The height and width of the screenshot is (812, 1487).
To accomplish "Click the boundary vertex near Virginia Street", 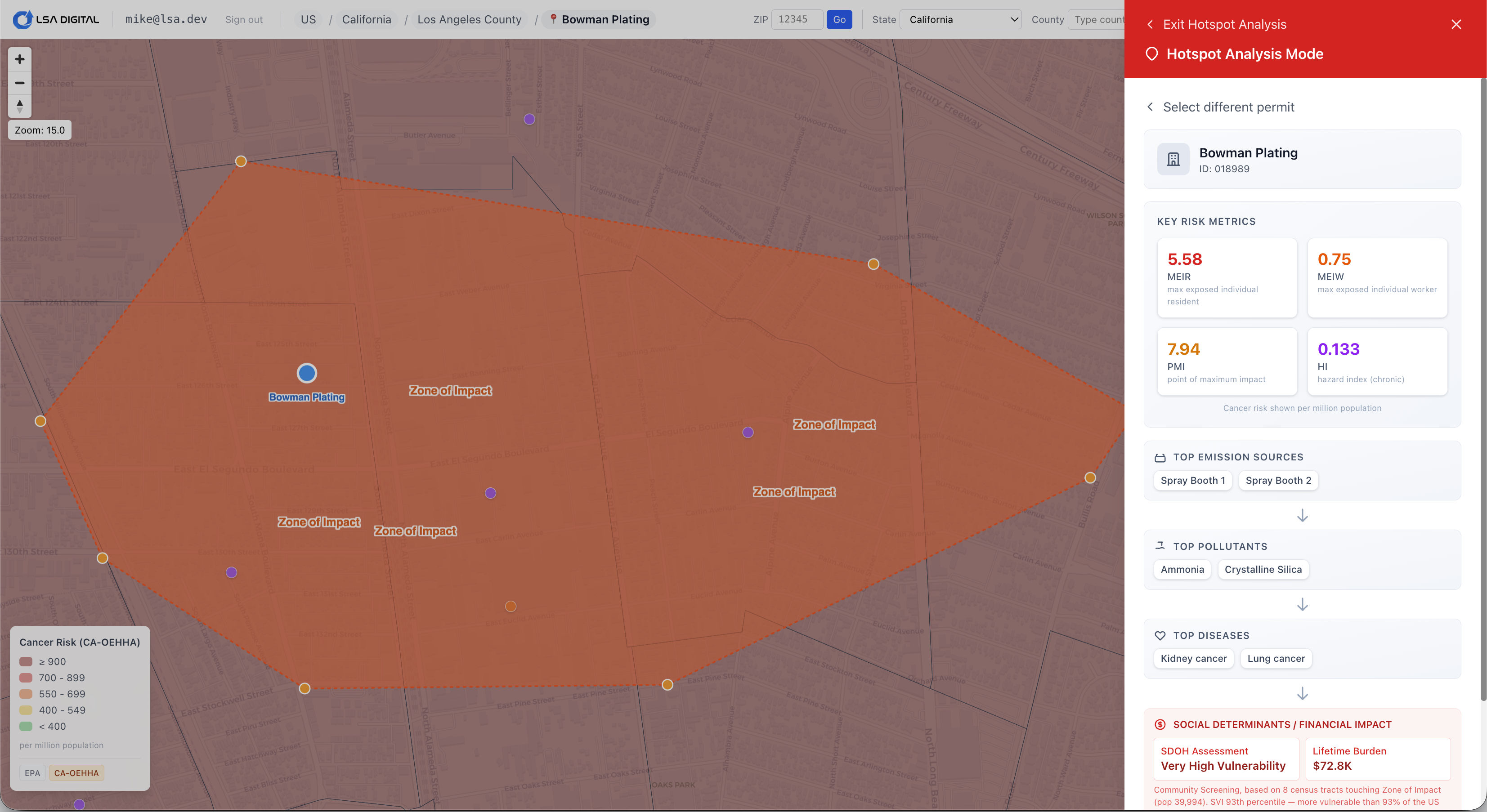I will 873,264.
